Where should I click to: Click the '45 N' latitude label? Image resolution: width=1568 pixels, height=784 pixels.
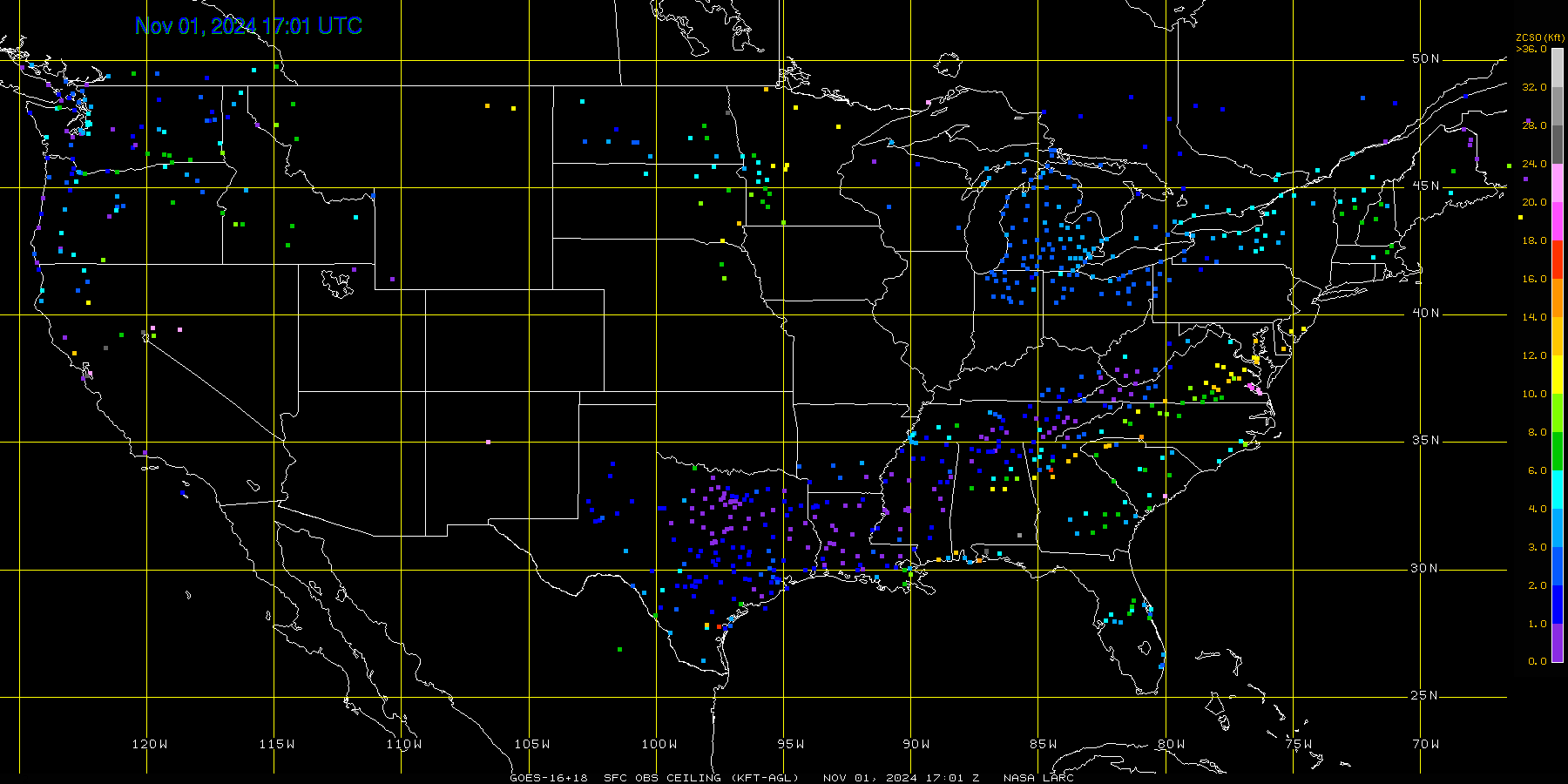tap(1426, 186)
